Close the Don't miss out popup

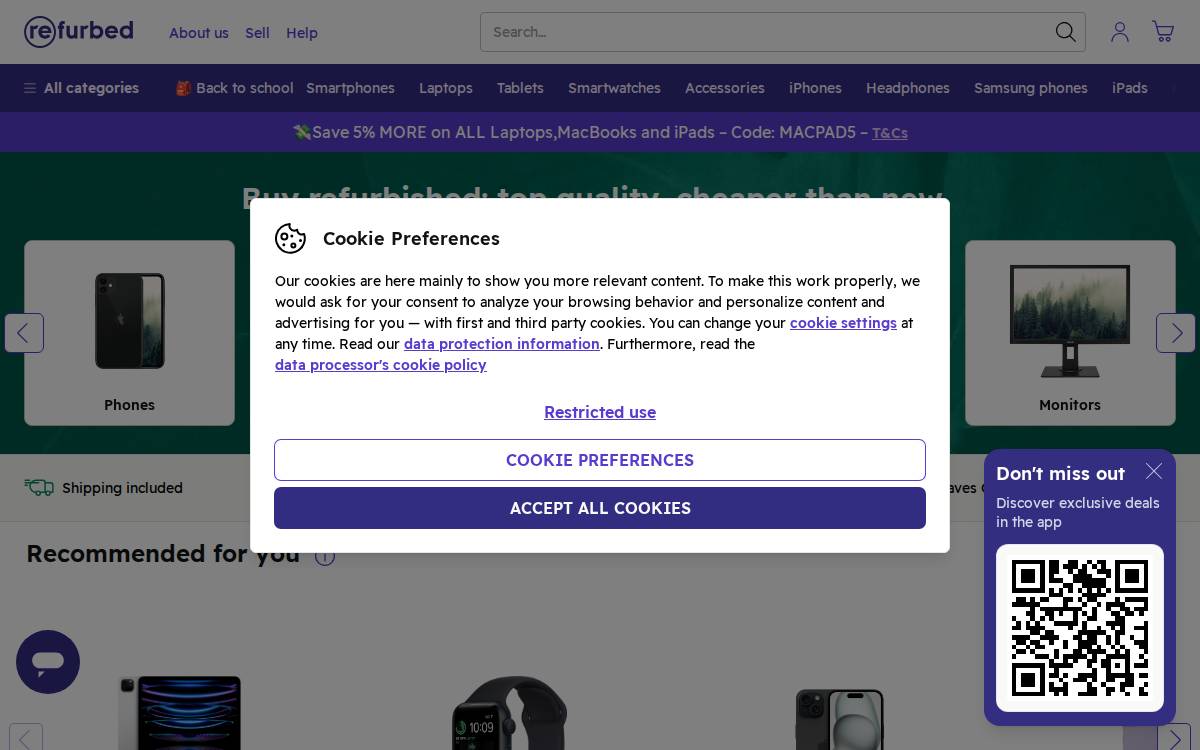pyautogui.click(x=1154, y=471)
